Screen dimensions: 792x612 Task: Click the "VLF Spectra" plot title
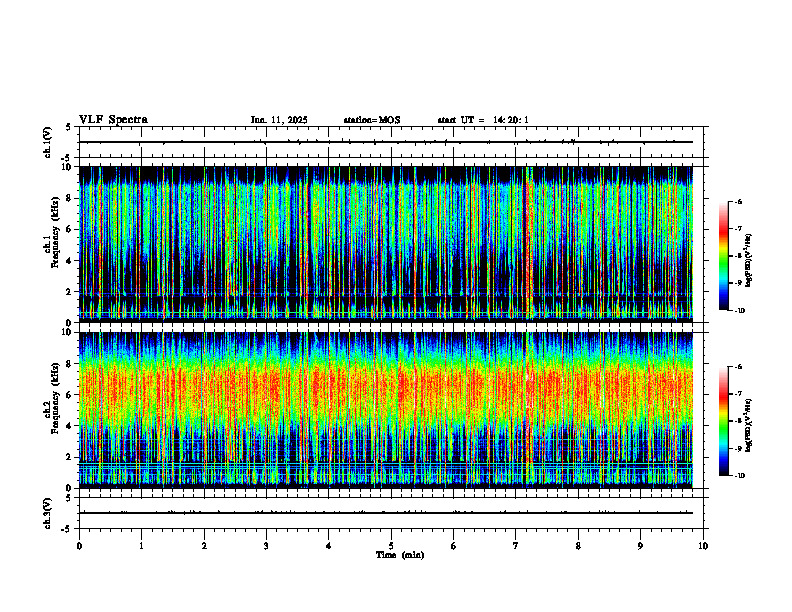(113, 120)
